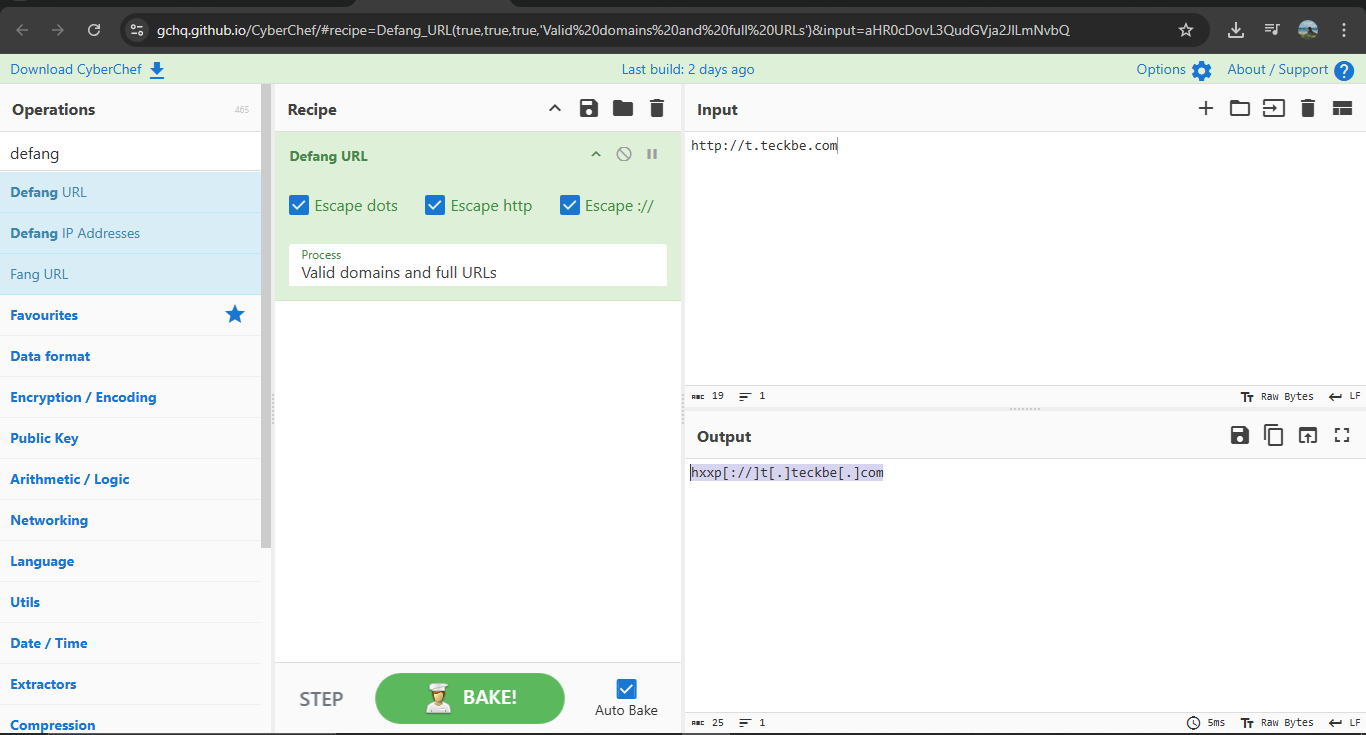Image resolution: width=1366 pixels, height=735 pixels.
Task: Save the recipe with the floppy icon
Action: tap(589, 109)
